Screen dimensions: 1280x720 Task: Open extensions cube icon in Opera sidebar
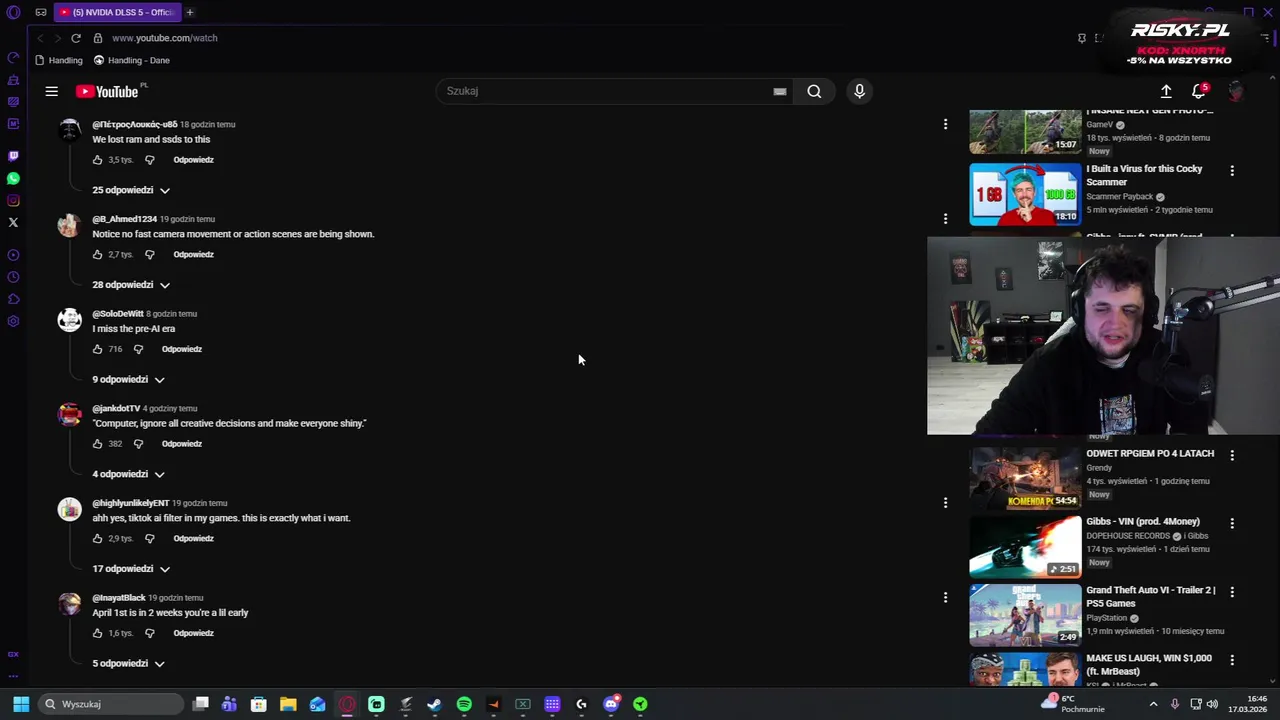pyautogui.click(x=13, y=299)
